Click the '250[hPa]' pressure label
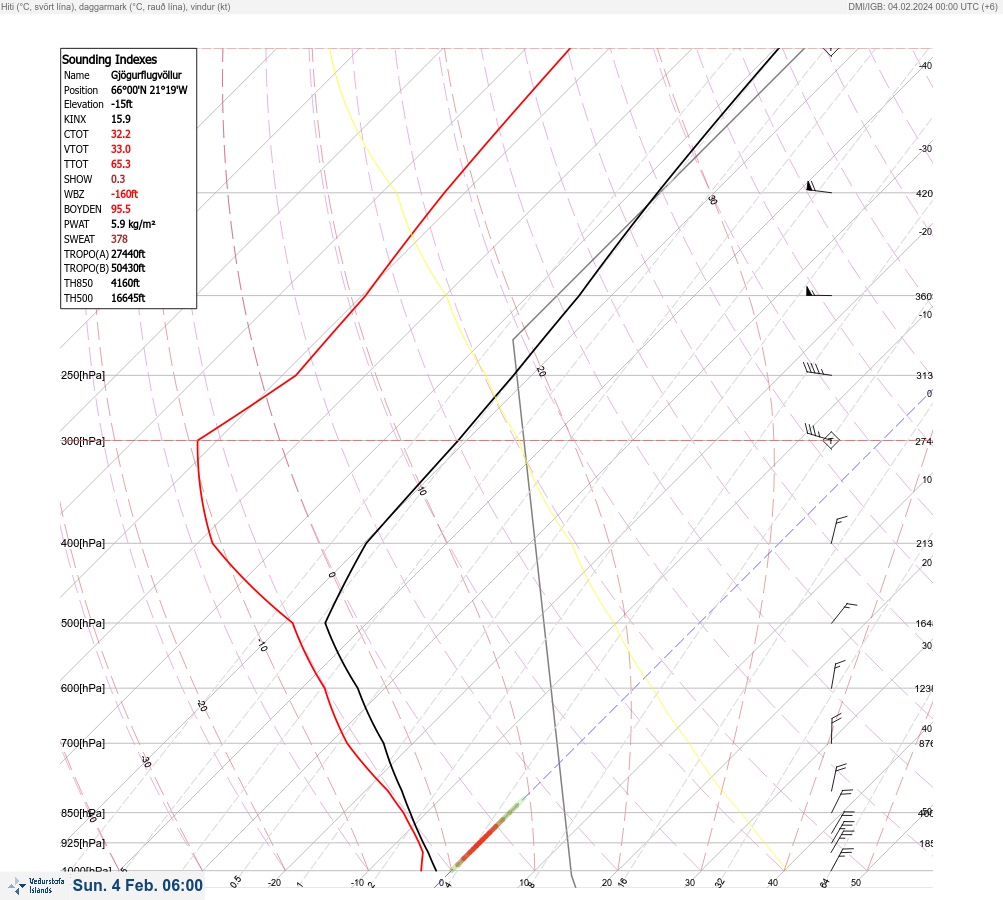The height and width of the screenshot is (900, 1003). click(83, 375)
